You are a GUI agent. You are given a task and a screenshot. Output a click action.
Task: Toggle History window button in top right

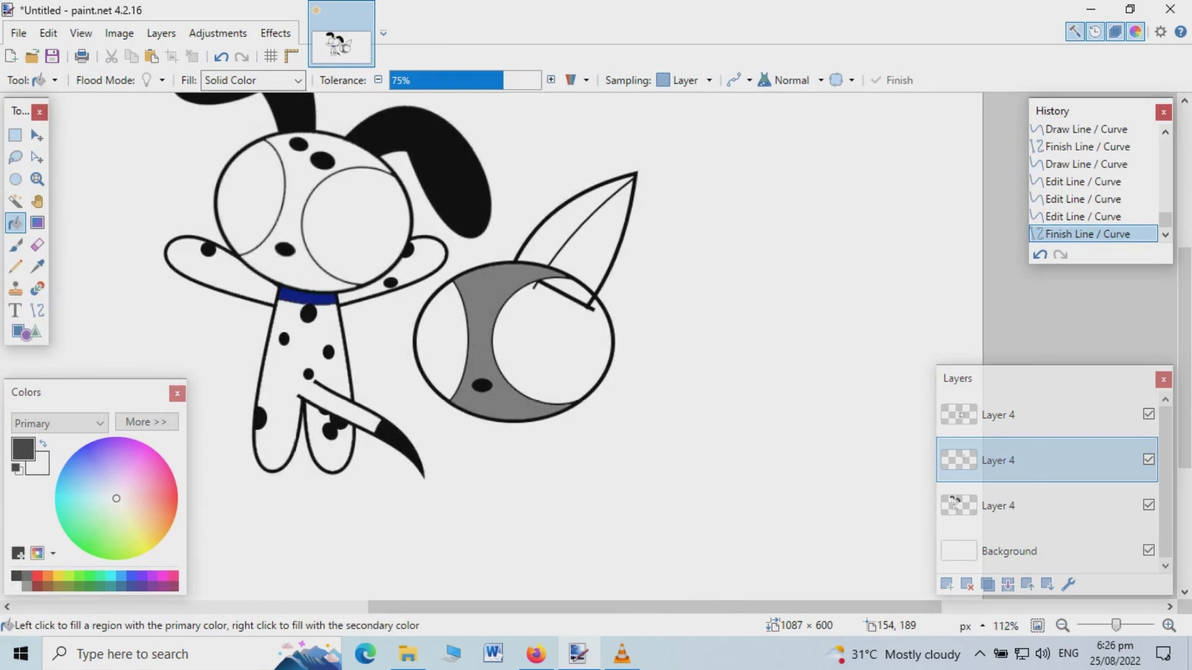[x=1095, y=31]
